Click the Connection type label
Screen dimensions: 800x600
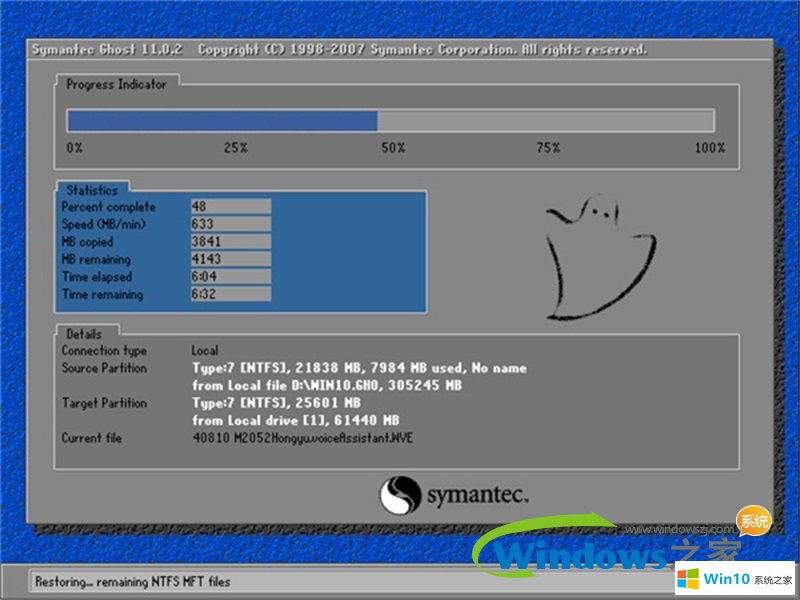coord(104,351)
